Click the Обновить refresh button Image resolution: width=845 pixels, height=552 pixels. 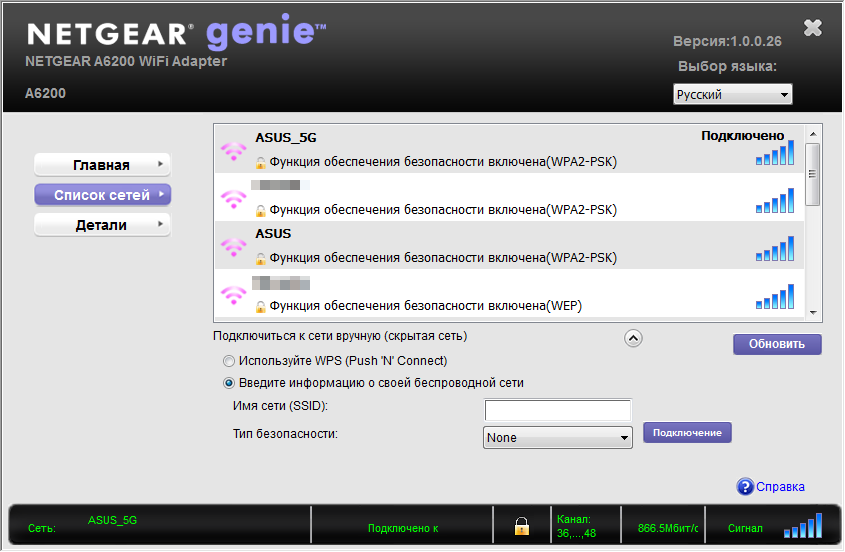pos(777,344)
